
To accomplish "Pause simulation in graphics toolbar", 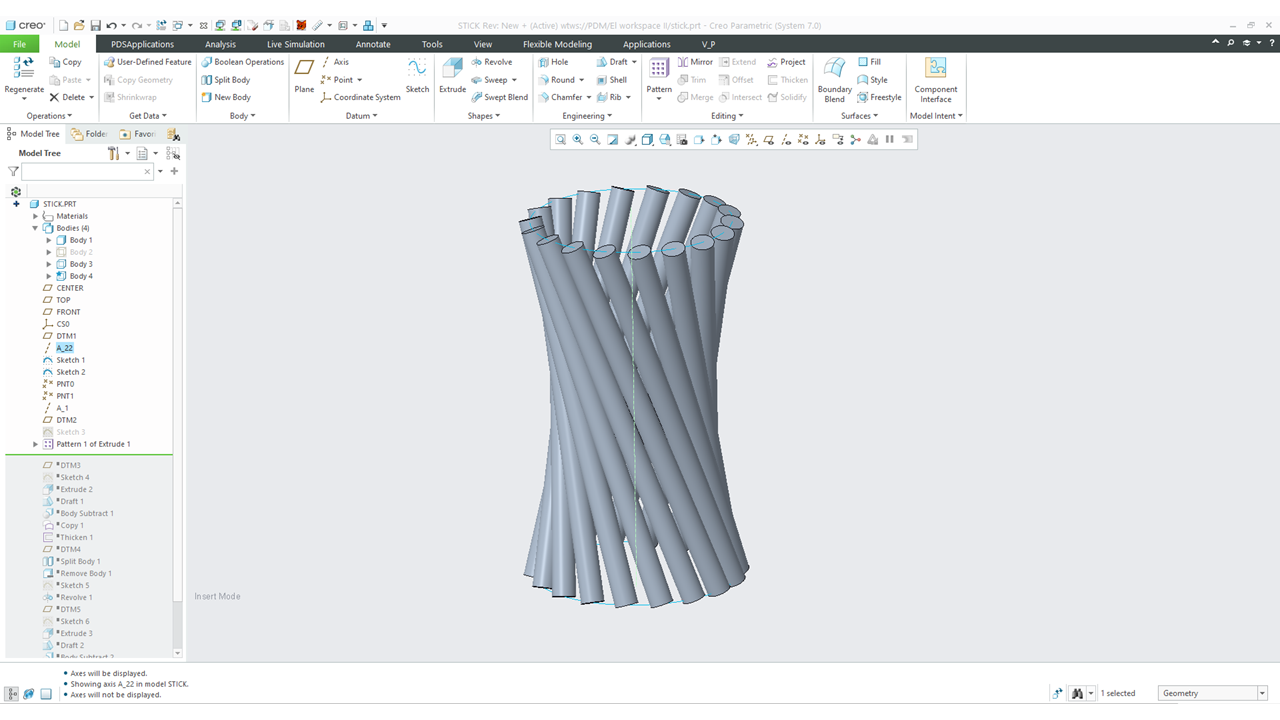I will pyautogui.click(x=889, y=140).
